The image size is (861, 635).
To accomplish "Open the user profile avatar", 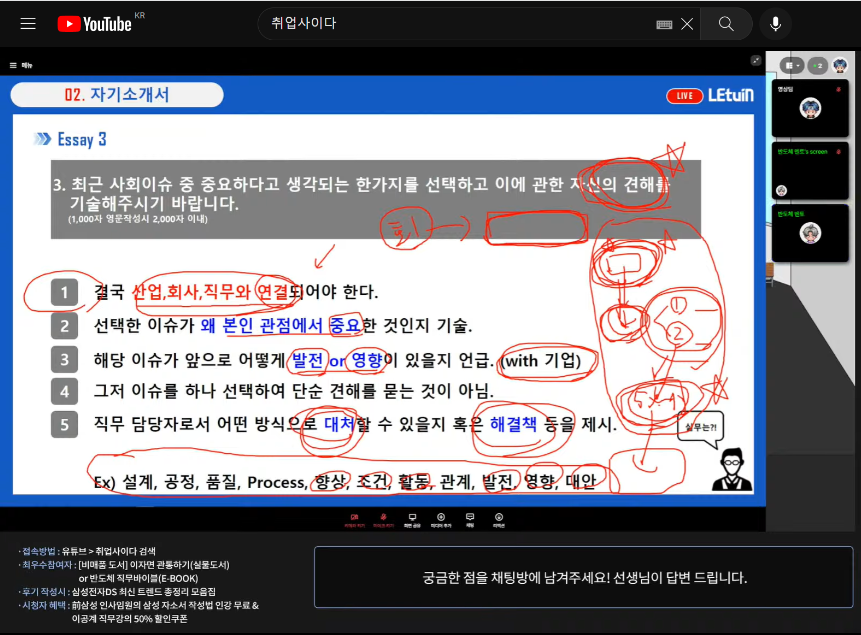I will click(x=840, y=65).
